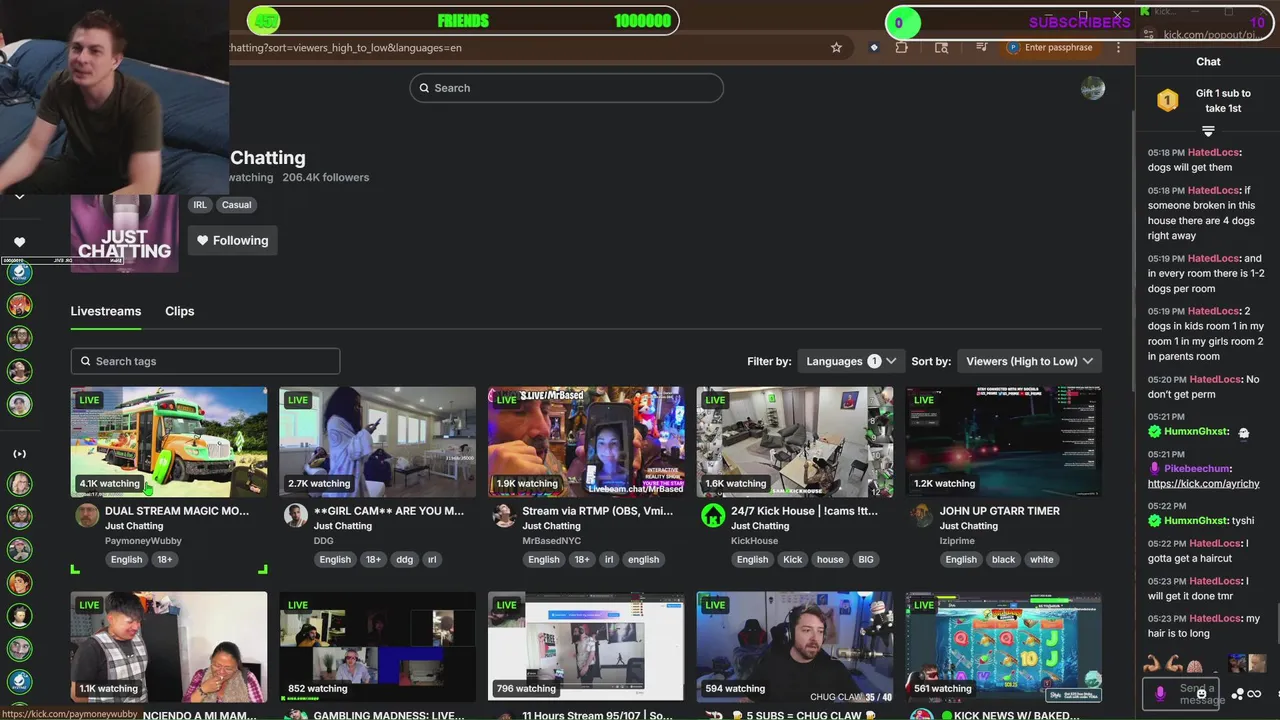Click the media control music-note icon

click(x=983, y=47)
